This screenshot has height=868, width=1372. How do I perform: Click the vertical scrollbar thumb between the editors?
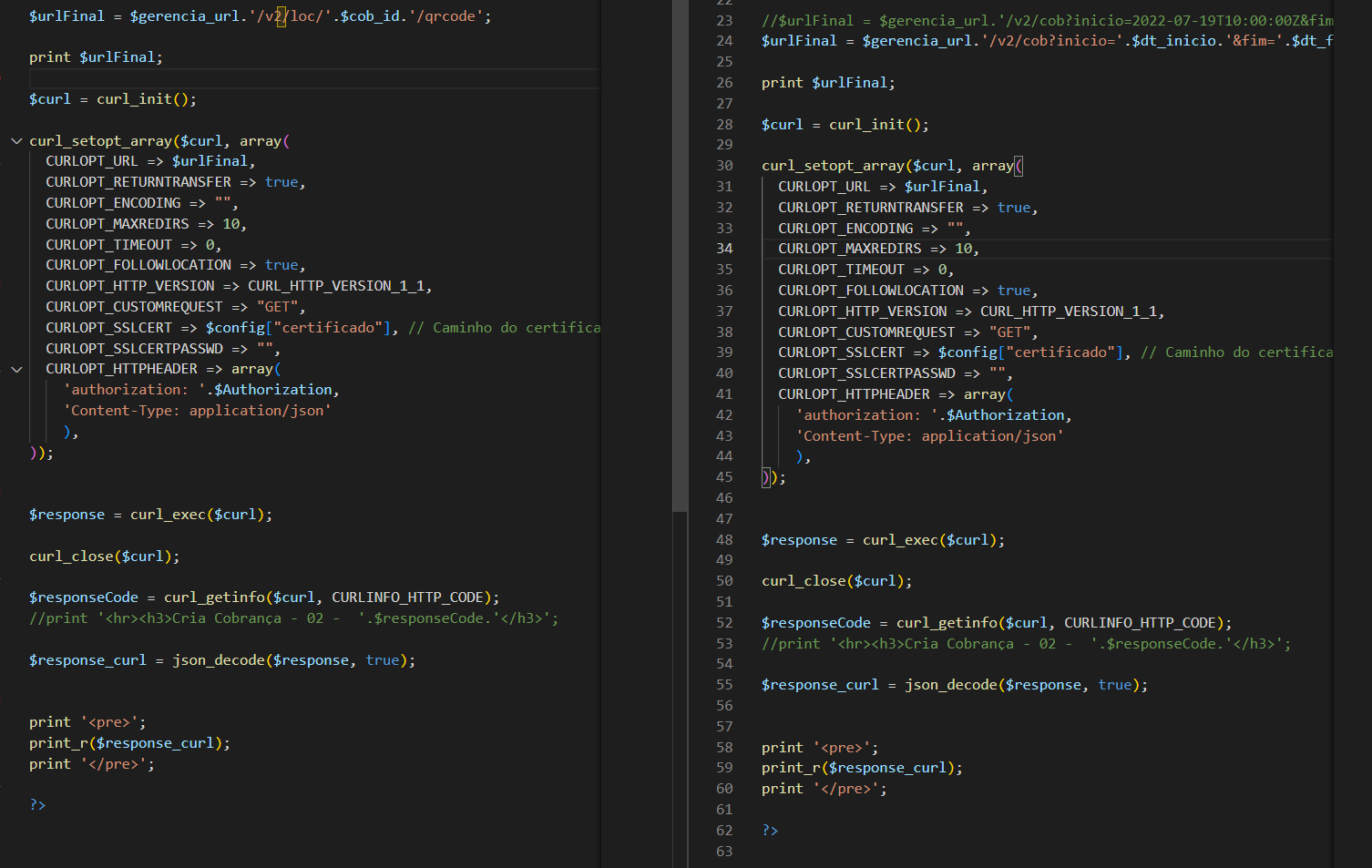point(680,255)
